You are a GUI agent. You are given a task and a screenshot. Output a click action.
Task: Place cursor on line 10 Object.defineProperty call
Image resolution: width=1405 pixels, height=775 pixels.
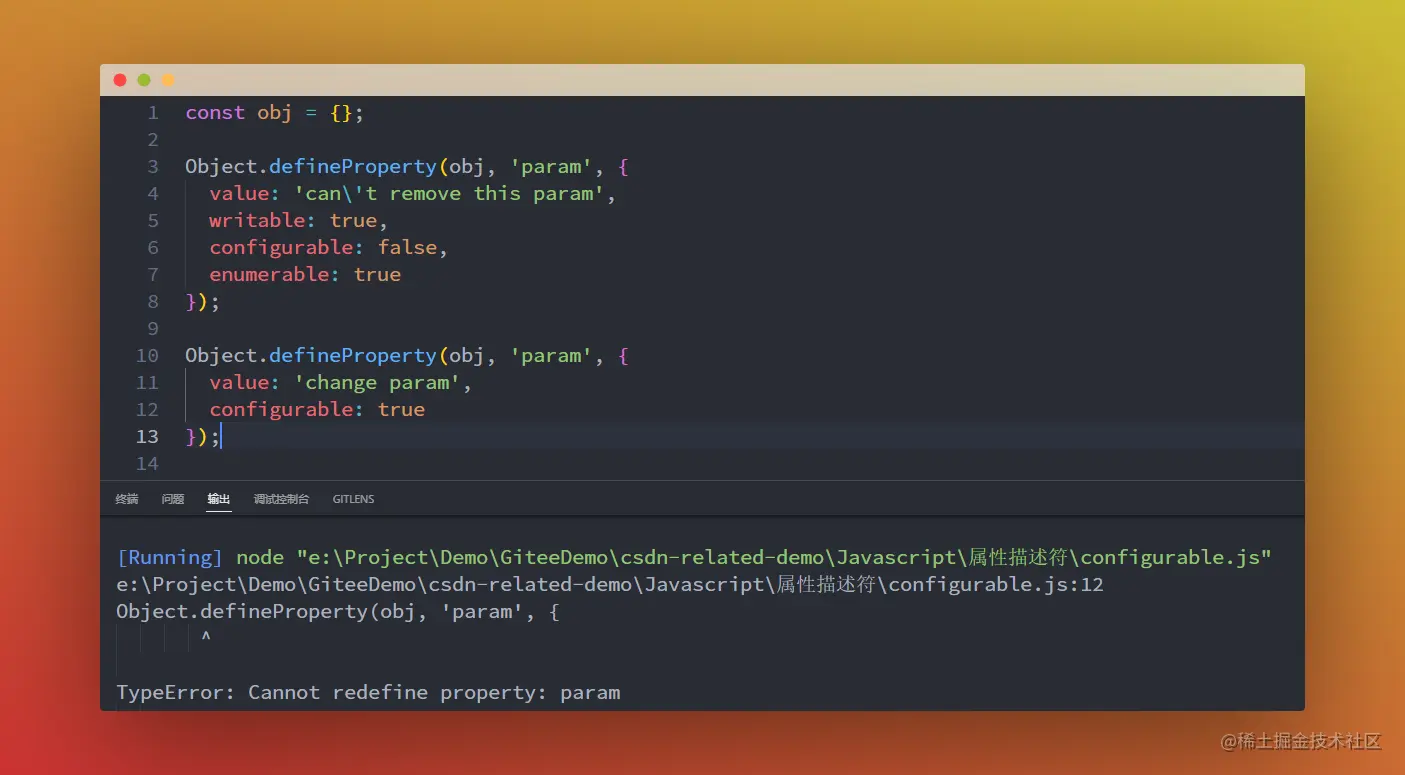[407, 355]
